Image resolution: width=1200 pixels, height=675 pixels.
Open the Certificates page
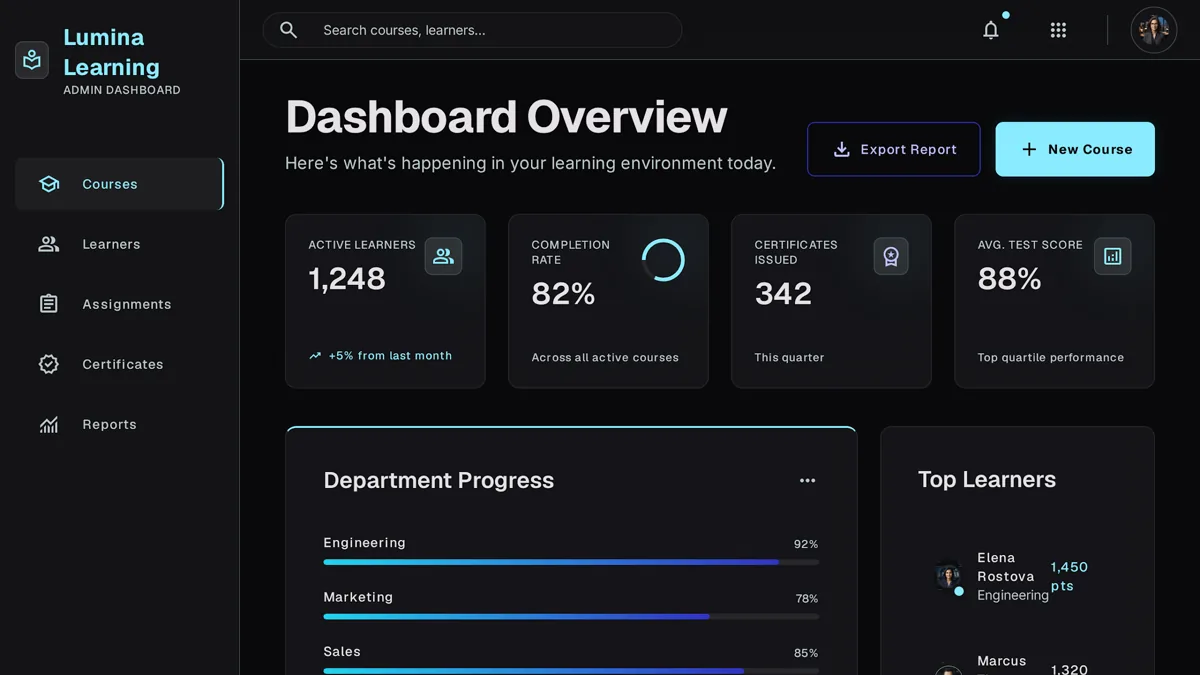pyautogui.click(x=119, y=364)
